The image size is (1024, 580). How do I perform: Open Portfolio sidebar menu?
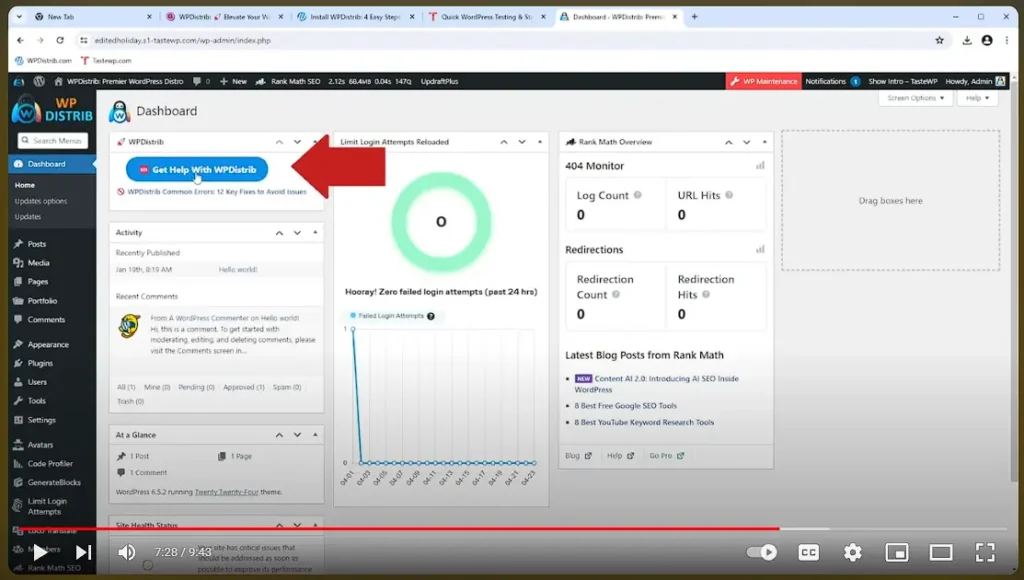(42, 301)
